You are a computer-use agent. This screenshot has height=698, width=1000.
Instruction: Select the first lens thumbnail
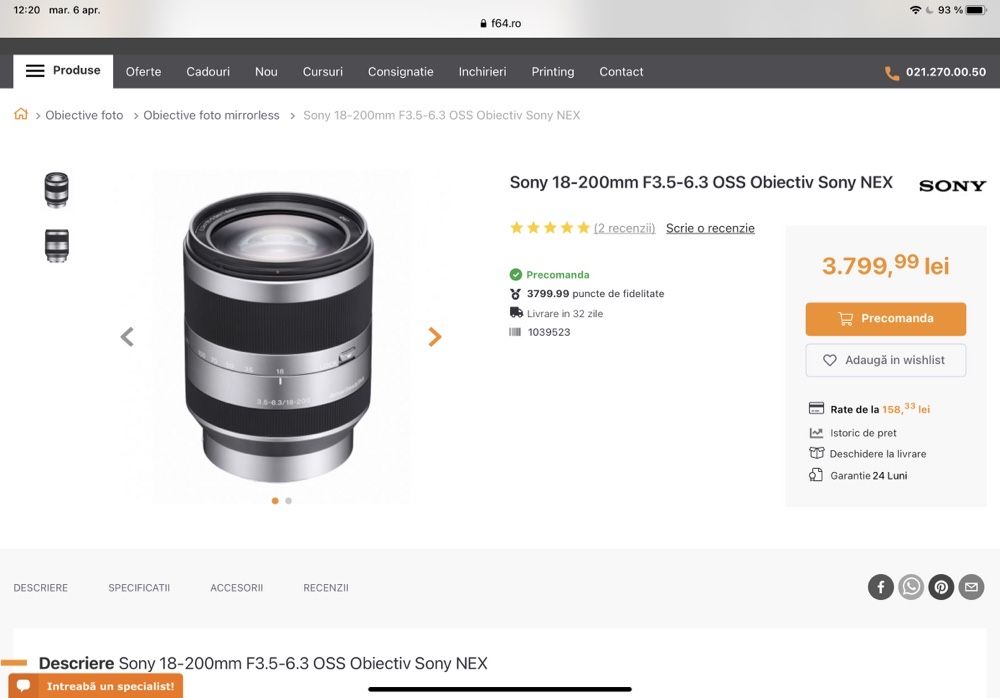(x=57, y=189)
